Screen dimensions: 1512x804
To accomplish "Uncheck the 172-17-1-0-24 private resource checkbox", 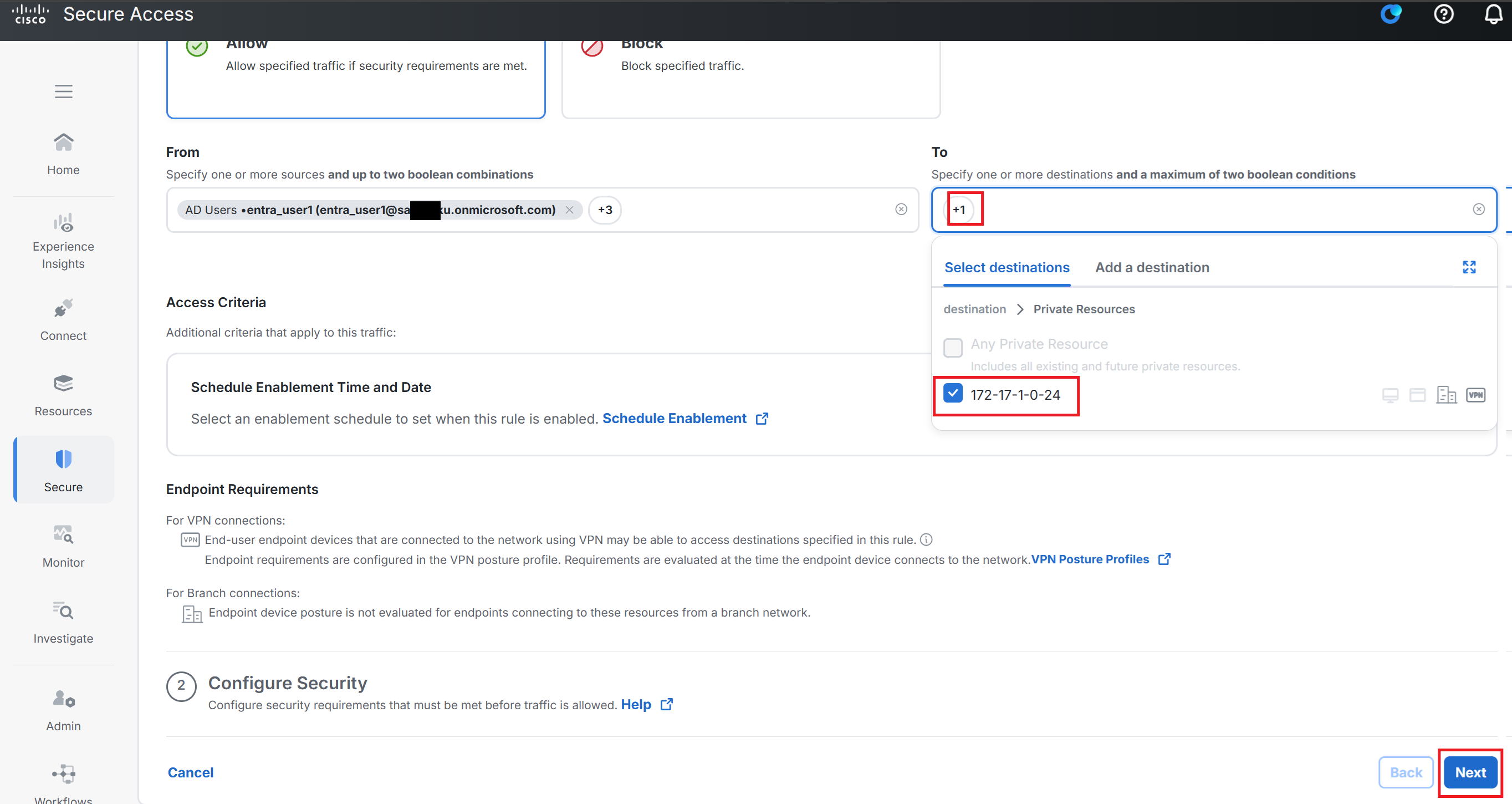I will pyautogui.click(x=953, y=394).
